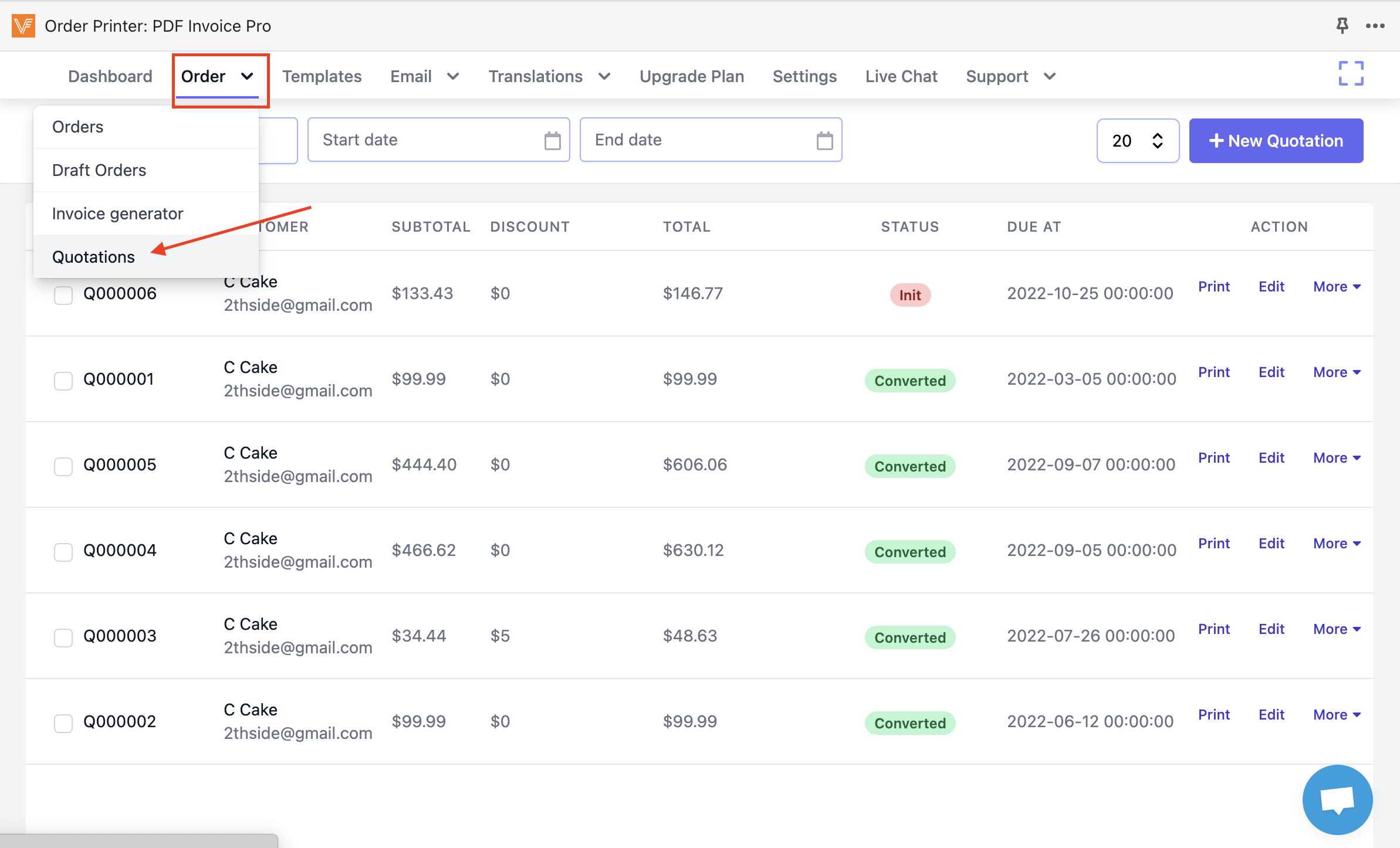Click Print link for Q000004
1400x848 pixels.
tap(1213, 544)
